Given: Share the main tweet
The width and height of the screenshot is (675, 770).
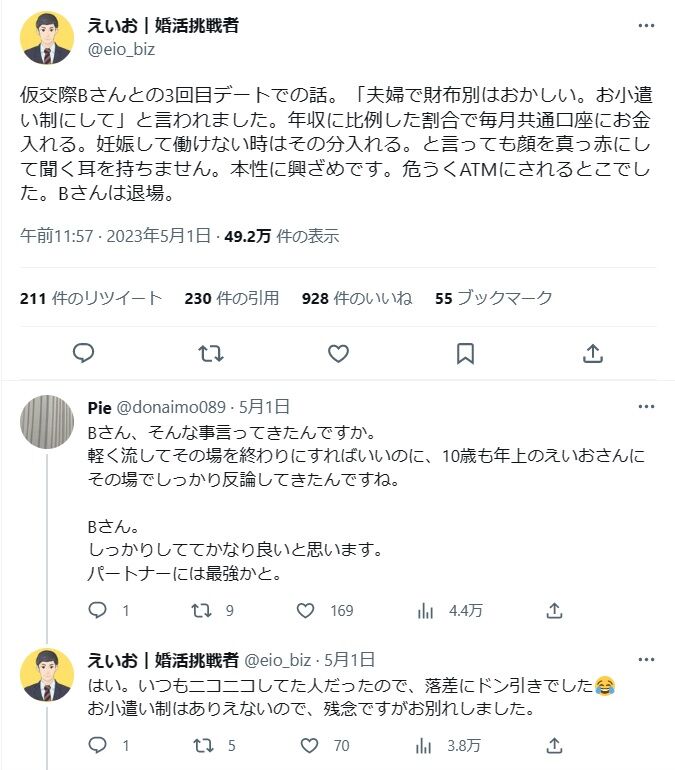Looking at the screenshot, I should [592, 353].
